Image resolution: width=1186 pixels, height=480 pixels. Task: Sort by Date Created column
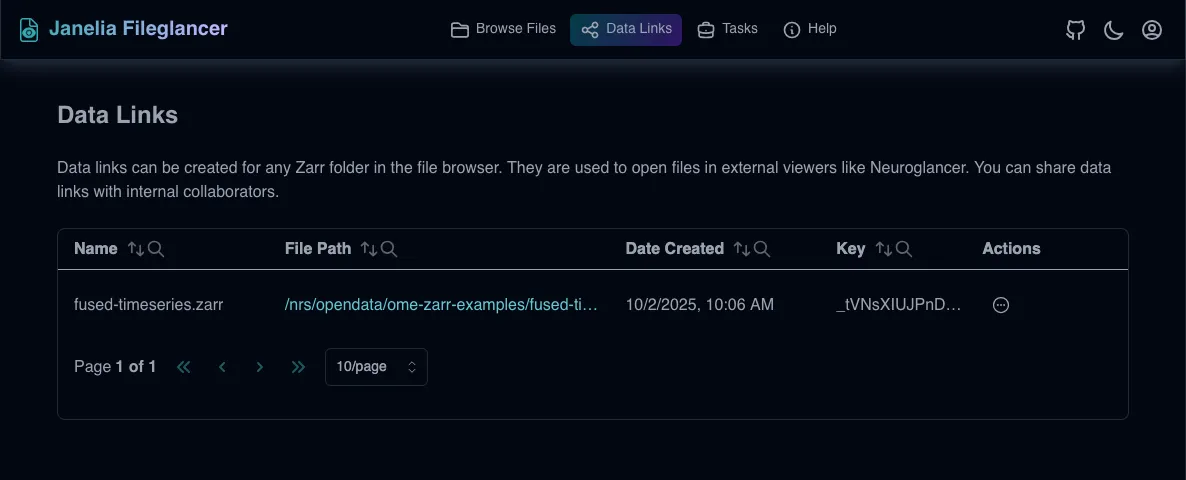pyautogui.click(x=741, y=249)
